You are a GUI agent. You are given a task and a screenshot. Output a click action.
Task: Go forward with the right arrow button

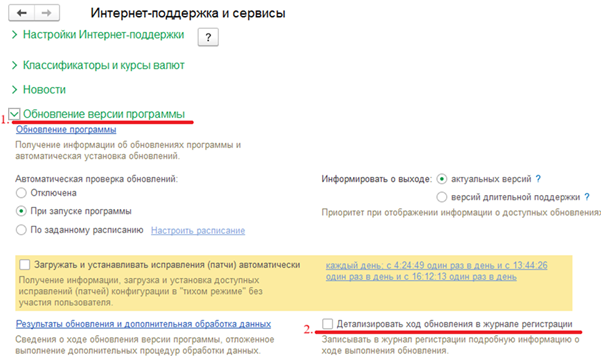(x=47, y=13)
